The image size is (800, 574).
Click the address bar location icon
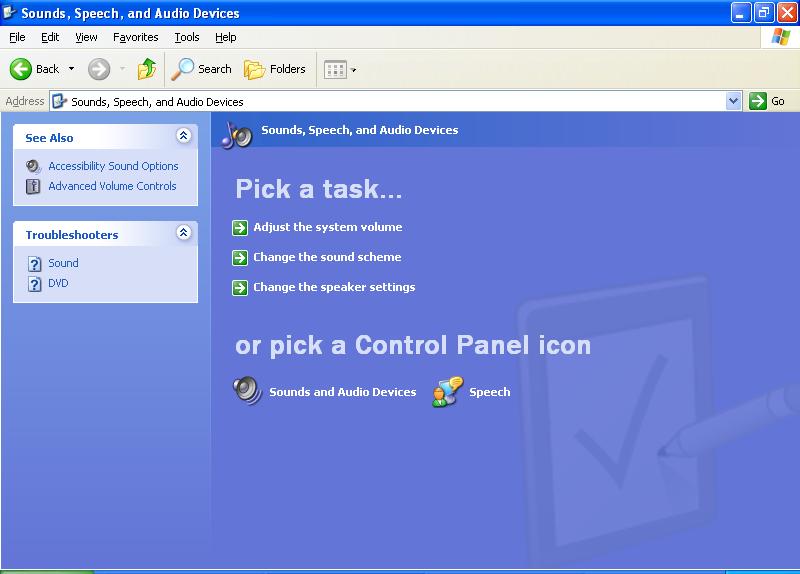[x=59, y=101]
